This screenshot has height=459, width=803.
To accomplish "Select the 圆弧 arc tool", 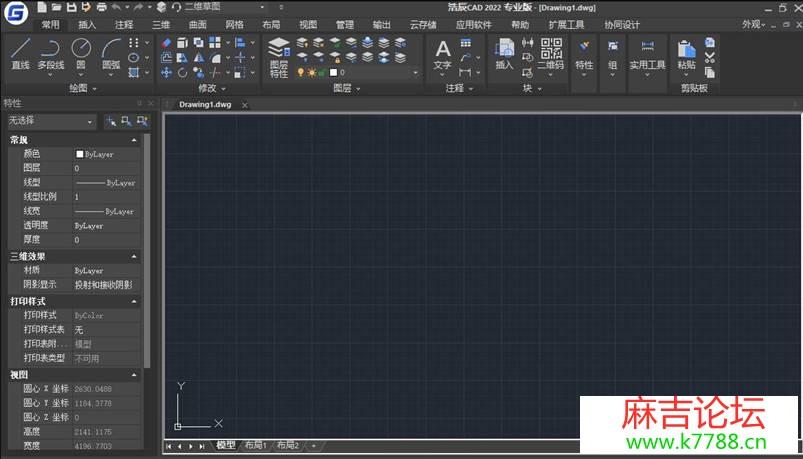I will (111, 54).
